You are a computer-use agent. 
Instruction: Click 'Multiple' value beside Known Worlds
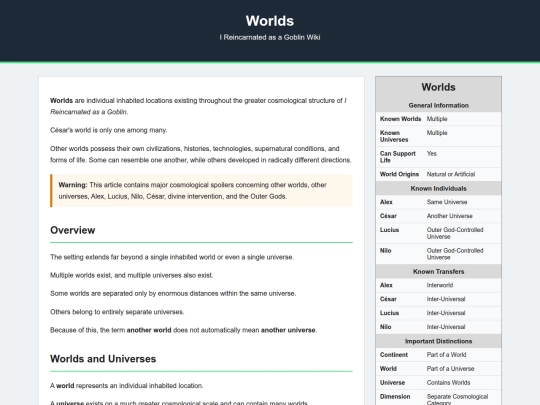(x=437, y=119)
